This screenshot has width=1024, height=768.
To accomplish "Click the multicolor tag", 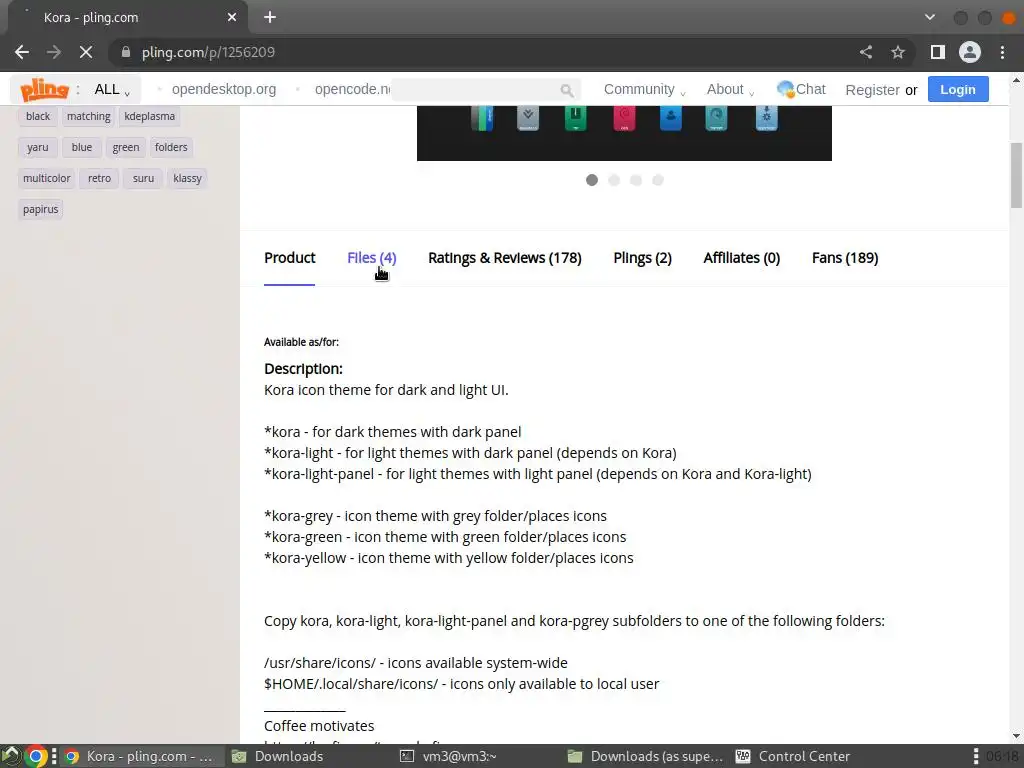I will pyautogui.click(x=46, y=178).
